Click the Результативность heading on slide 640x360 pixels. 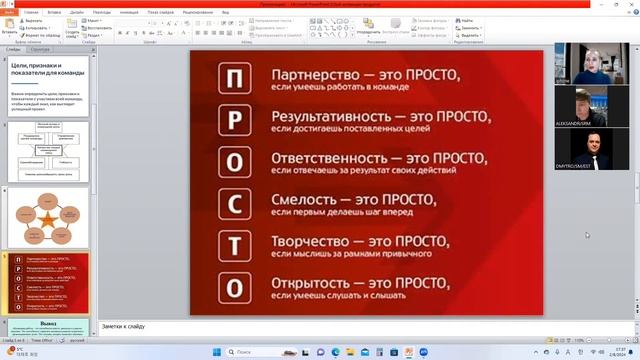click(x=381, y=117)
